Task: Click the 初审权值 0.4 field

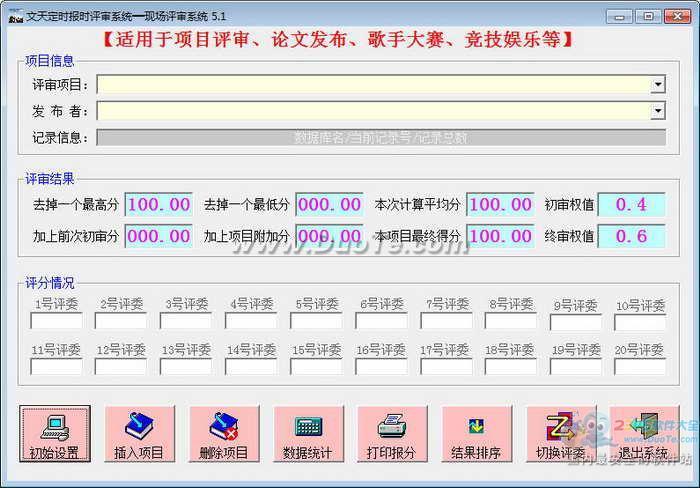Action: coord(631,204)
